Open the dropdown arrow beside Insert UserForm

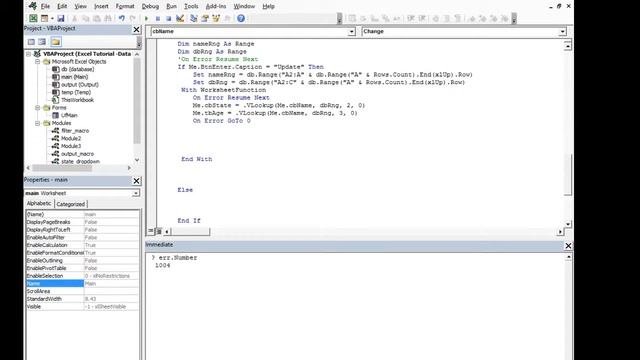point(52,18)
